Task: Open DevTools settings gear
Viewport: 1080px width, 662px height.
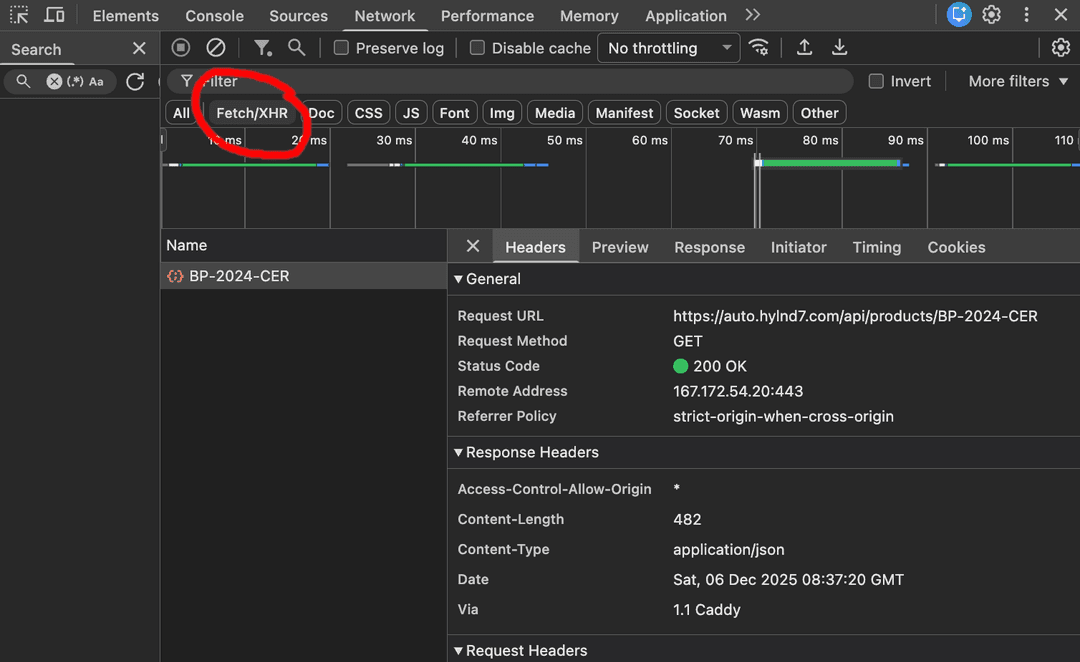Action: tap(991, 14)
